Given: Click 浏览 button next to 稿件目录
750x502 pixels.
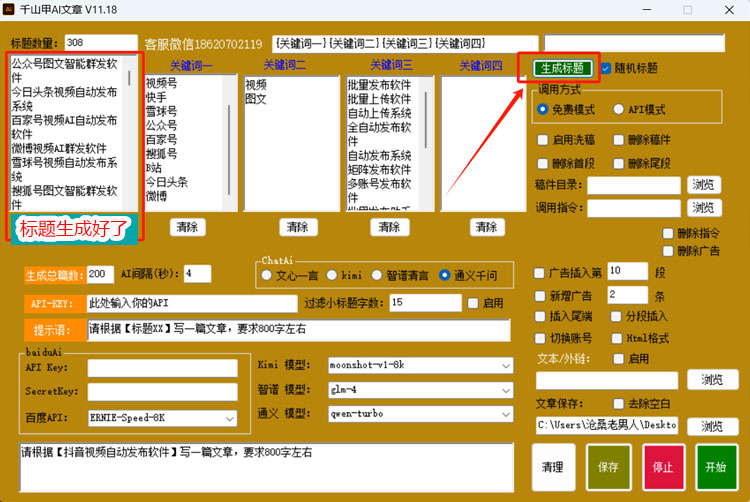Looking at the screenshot, I should (x=704, y=185).
